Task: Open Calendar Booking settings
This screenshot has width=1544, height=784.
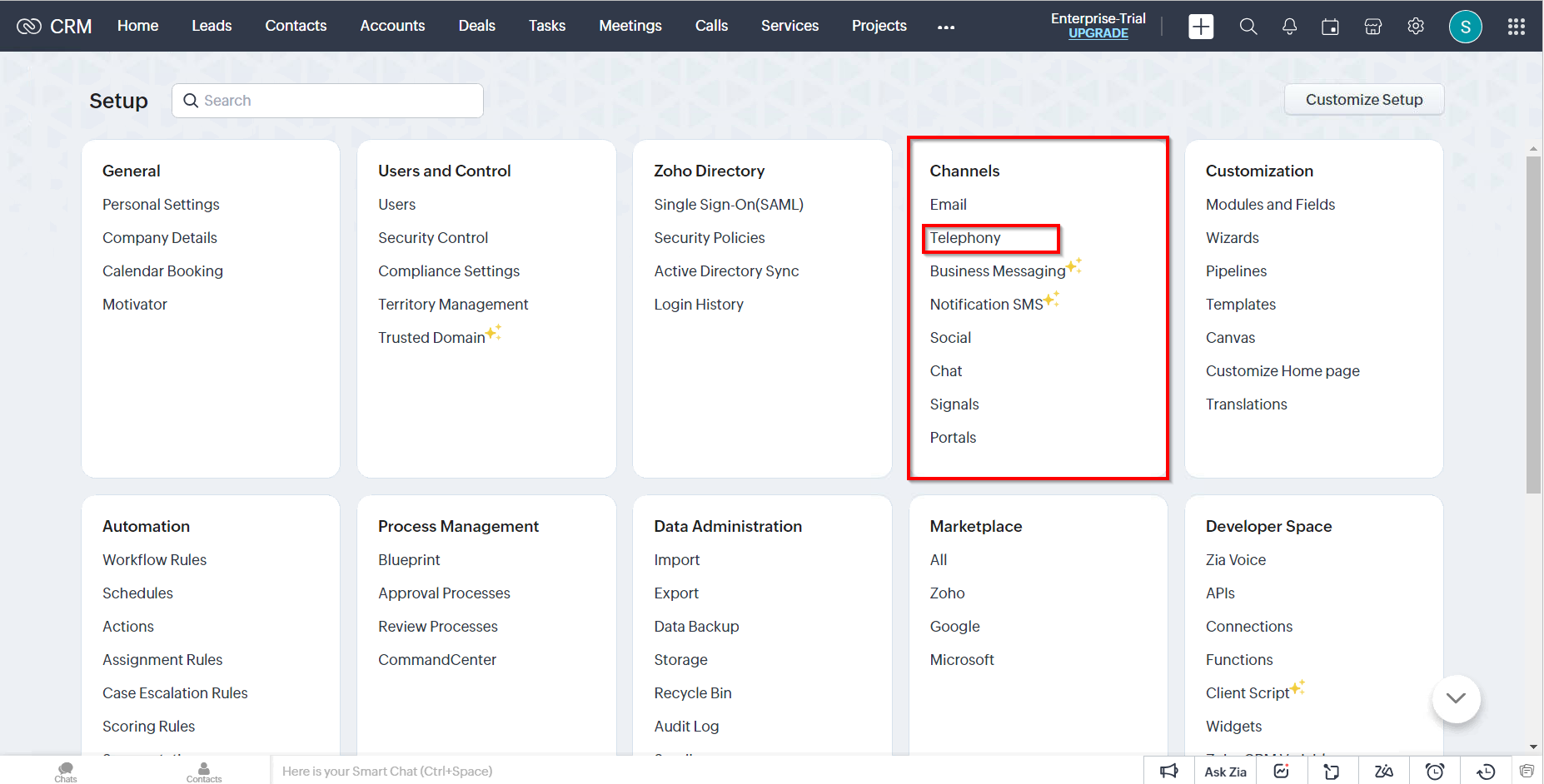Action: (x=162, y=271)
